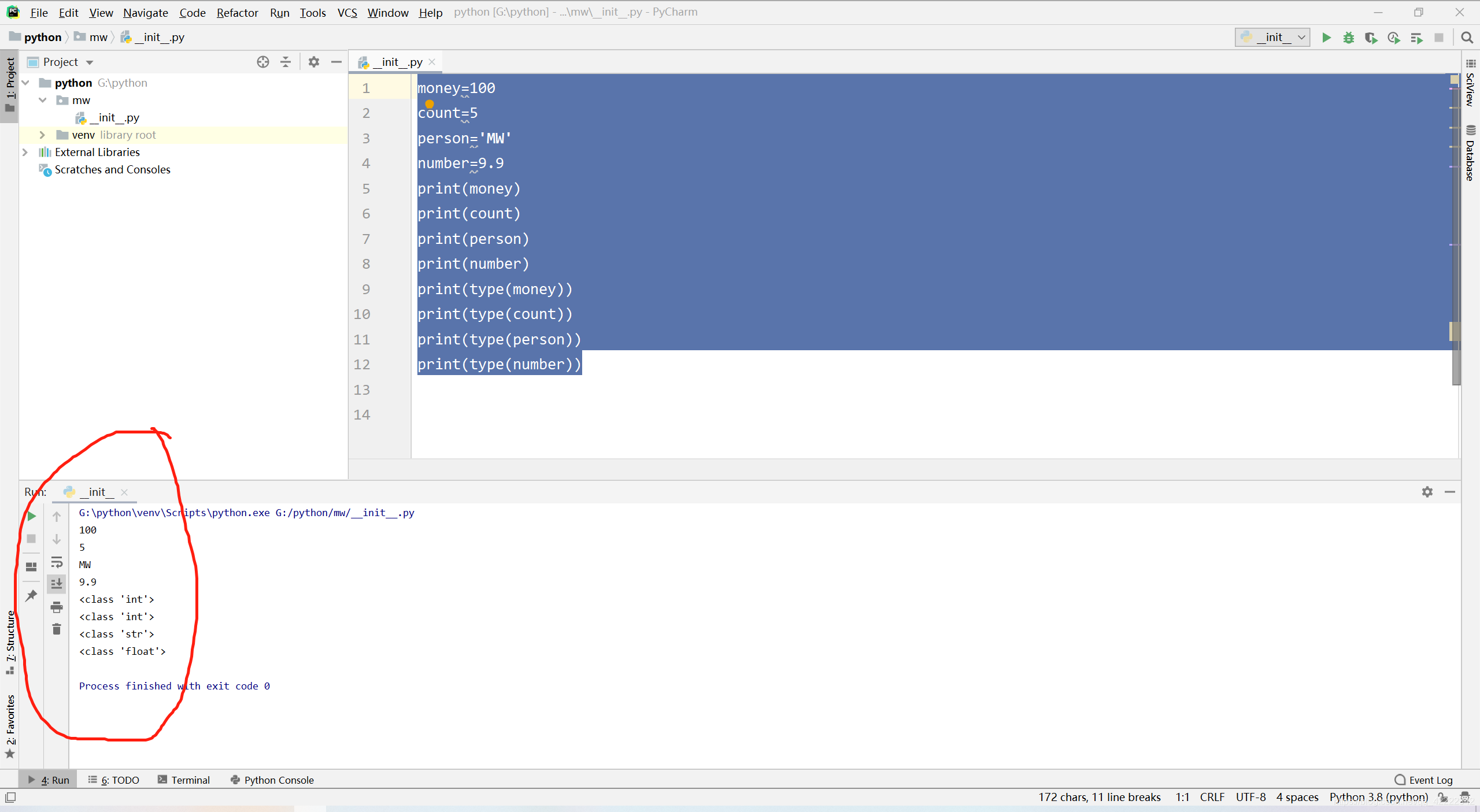Viewport: 1480px width, 812px height.
Task: Open the Navigate menu
Action: 145,13
